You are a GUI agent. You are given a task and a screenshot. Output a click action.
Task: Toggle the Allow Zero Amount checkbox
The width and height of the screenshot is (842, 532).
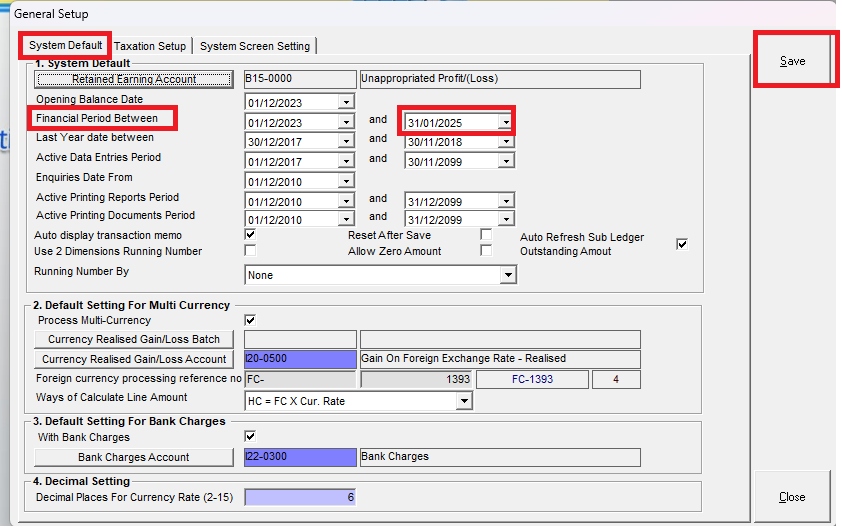coord(486,250)
